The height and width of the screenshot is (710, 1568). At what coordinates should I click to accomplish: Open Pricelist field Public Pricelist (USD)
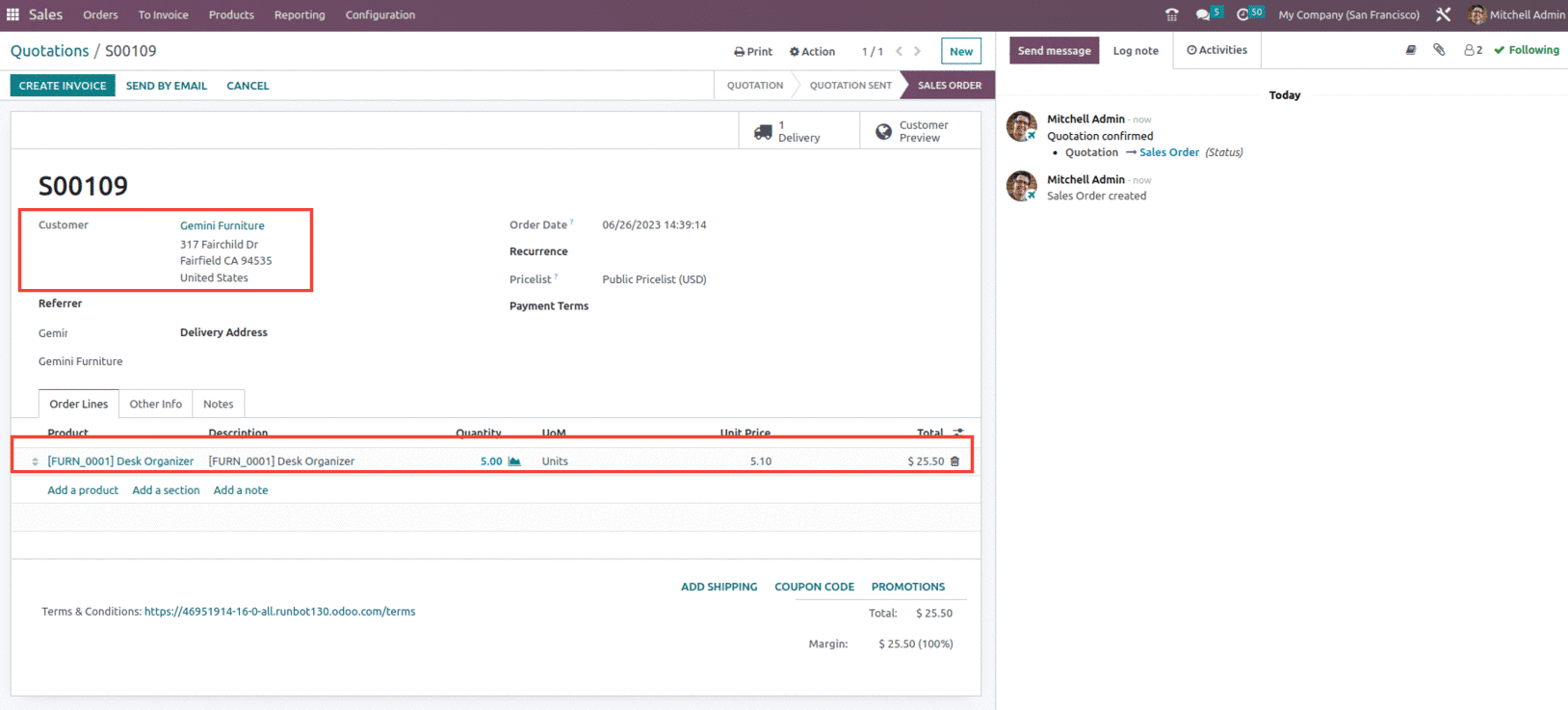tap(654, 279)
